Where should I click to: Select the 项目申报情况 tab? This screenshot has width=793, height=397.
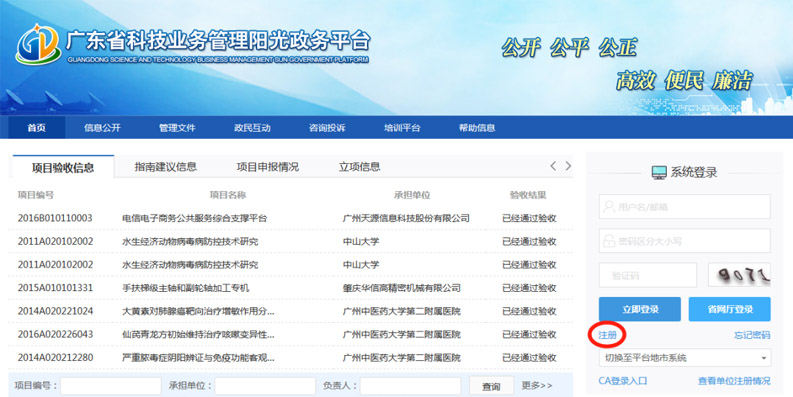tap(268, 167)
